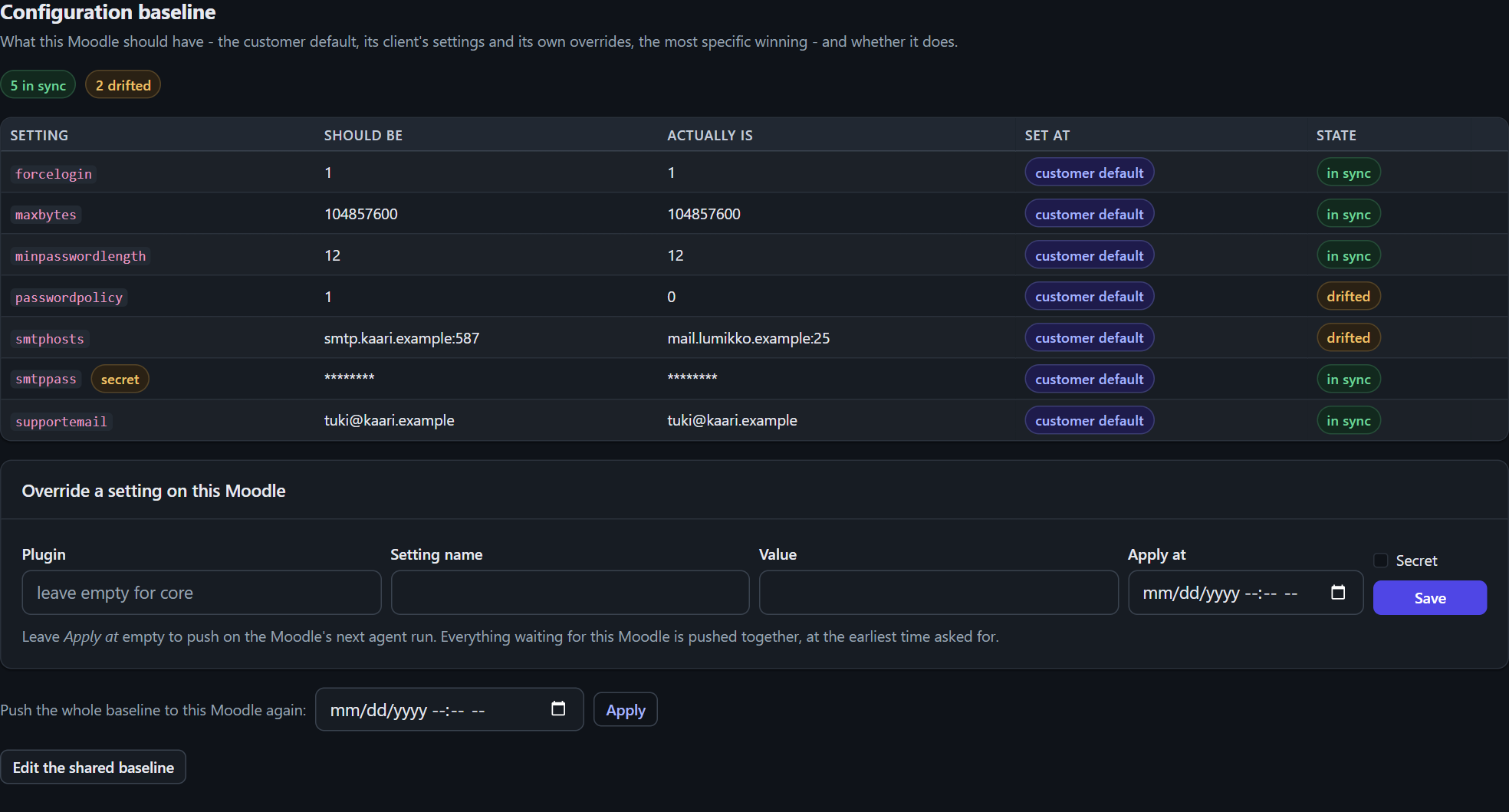Focus the Plugin input field
This screenshot has width=1509, height=812.
click(x=202, y=593)
